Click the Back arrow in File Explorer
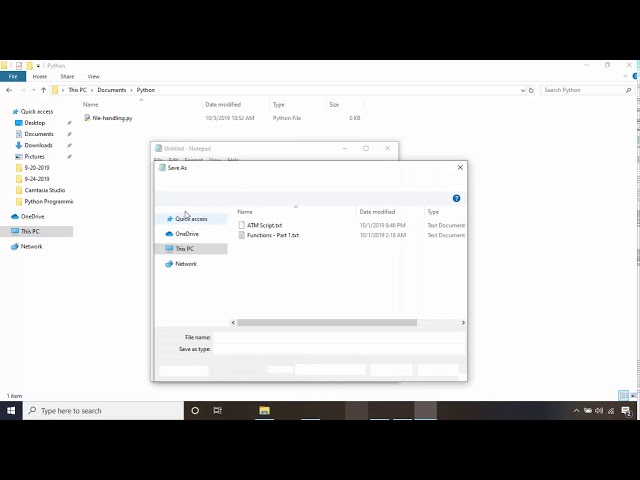Screen dimensions: 640x480 [x=9, y=90]
